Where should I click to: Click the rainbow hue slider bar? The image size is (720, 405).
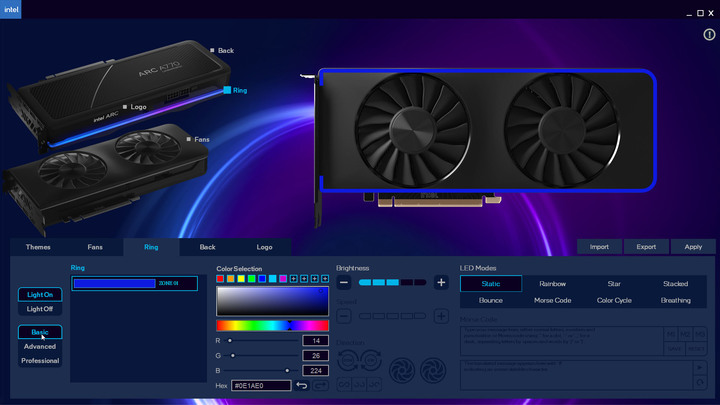click(x=272, y=326)
